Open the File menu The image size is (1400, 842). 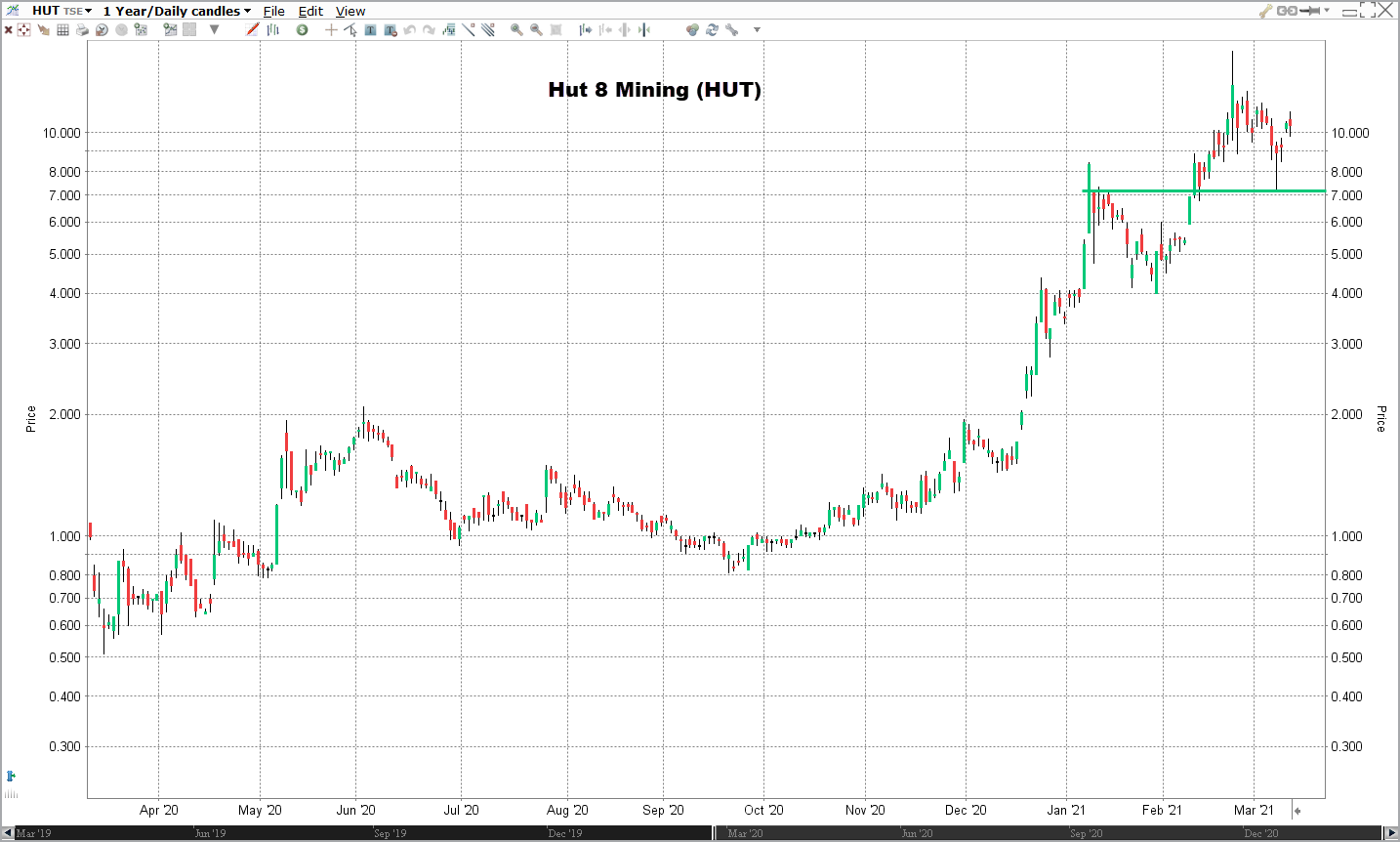(274, 11)
